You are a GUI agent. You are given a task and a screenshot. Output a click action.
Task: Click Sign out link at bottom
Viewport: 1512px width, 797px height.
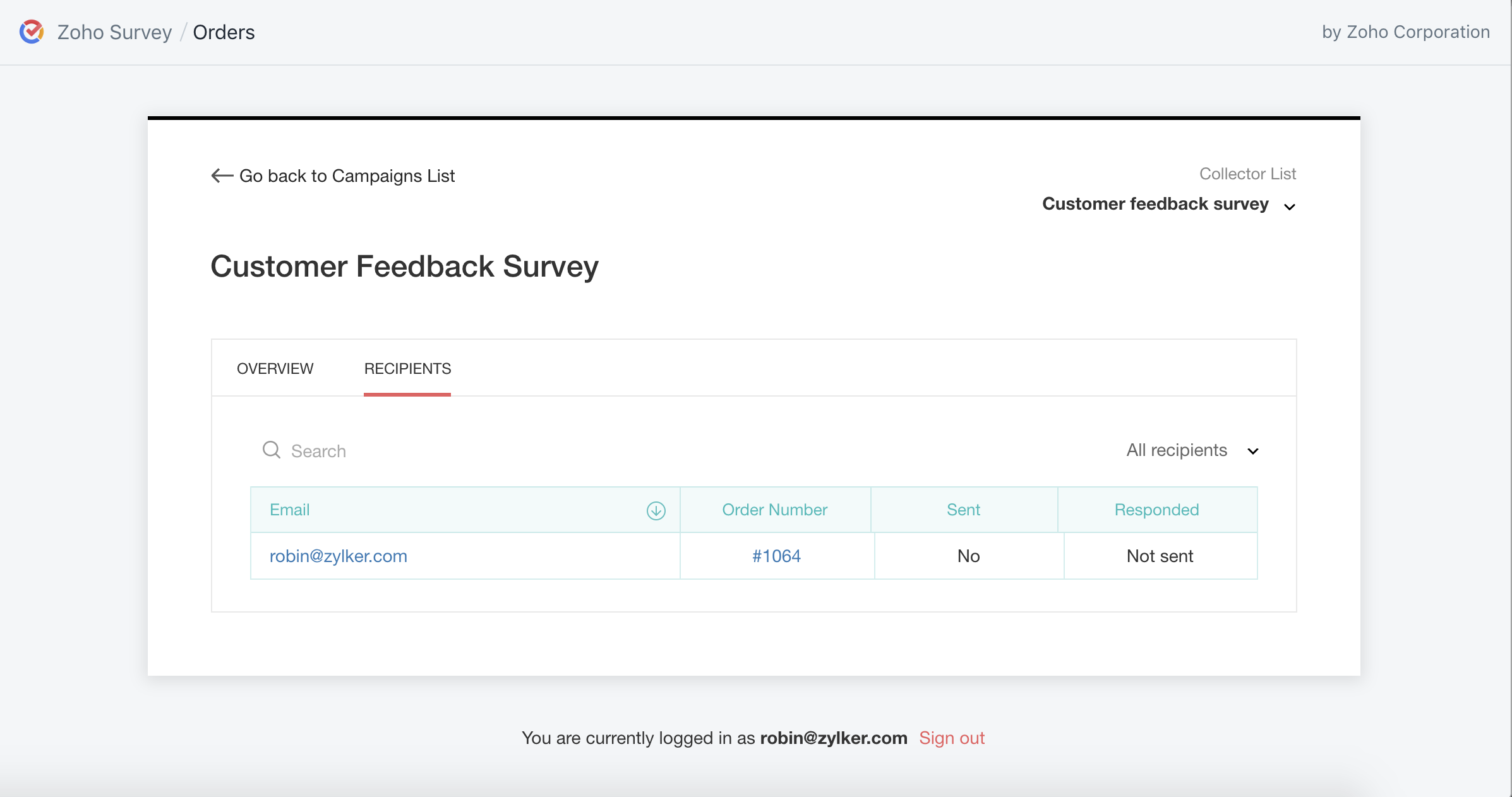point(952,737)
